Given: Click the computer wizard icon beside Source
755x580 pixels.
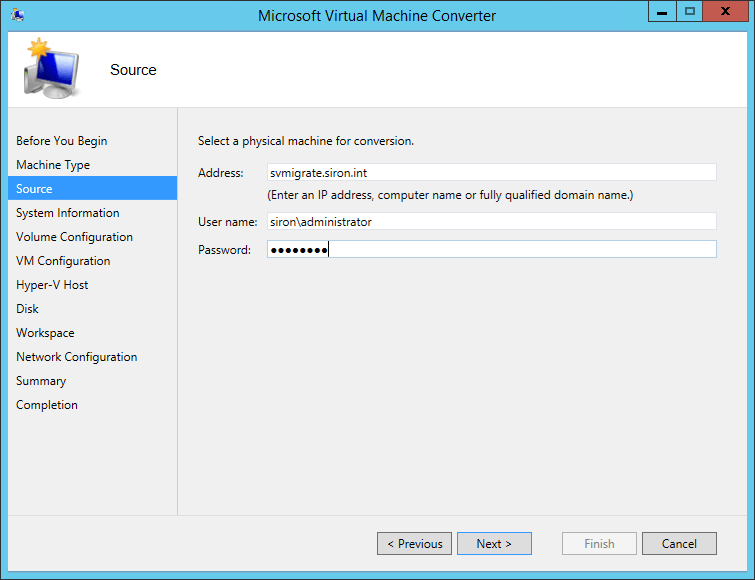Looking at the screenshot, I should 52,69.
